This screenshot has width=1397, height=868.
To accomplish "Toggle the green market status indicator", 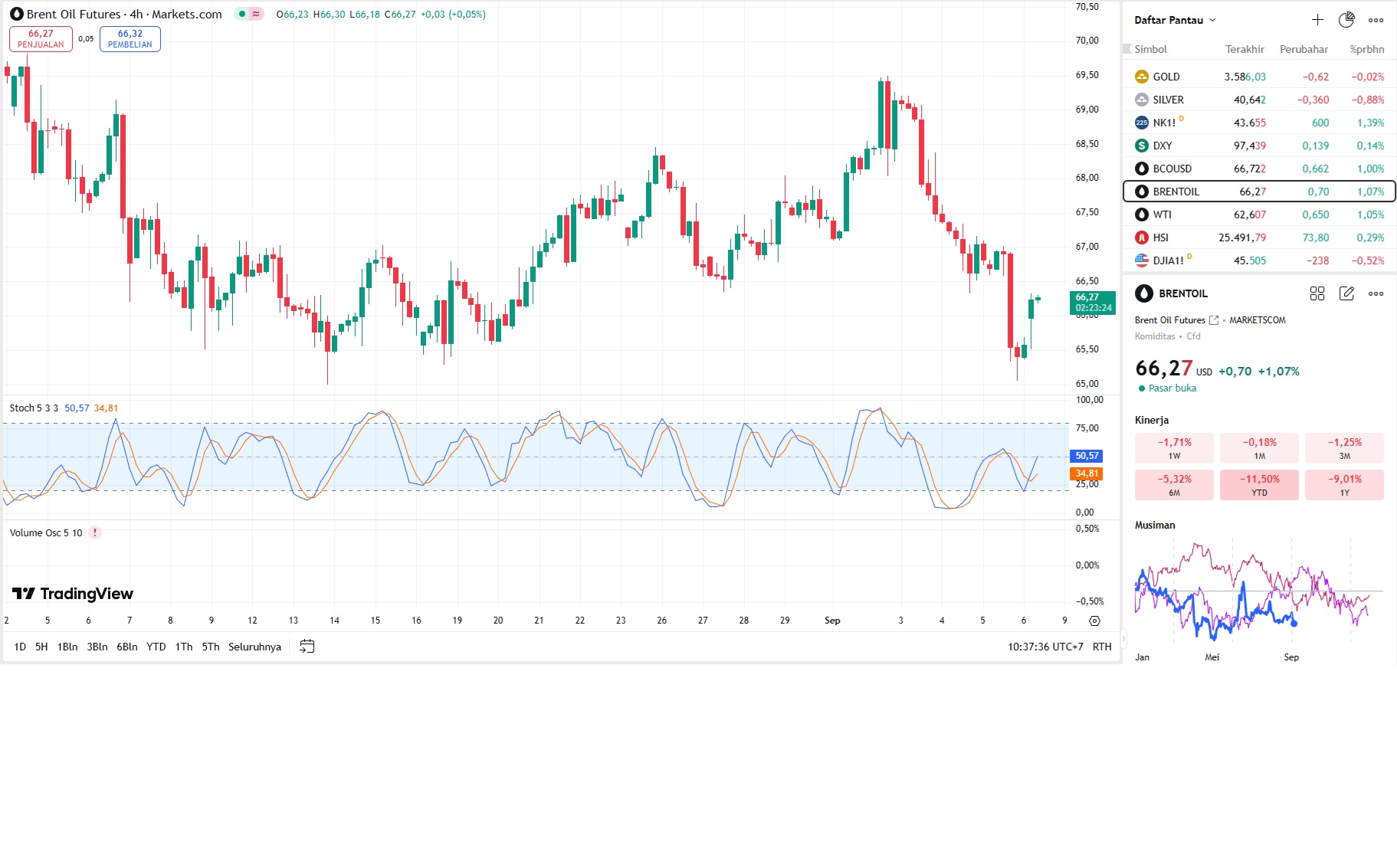I will (242, 14).
